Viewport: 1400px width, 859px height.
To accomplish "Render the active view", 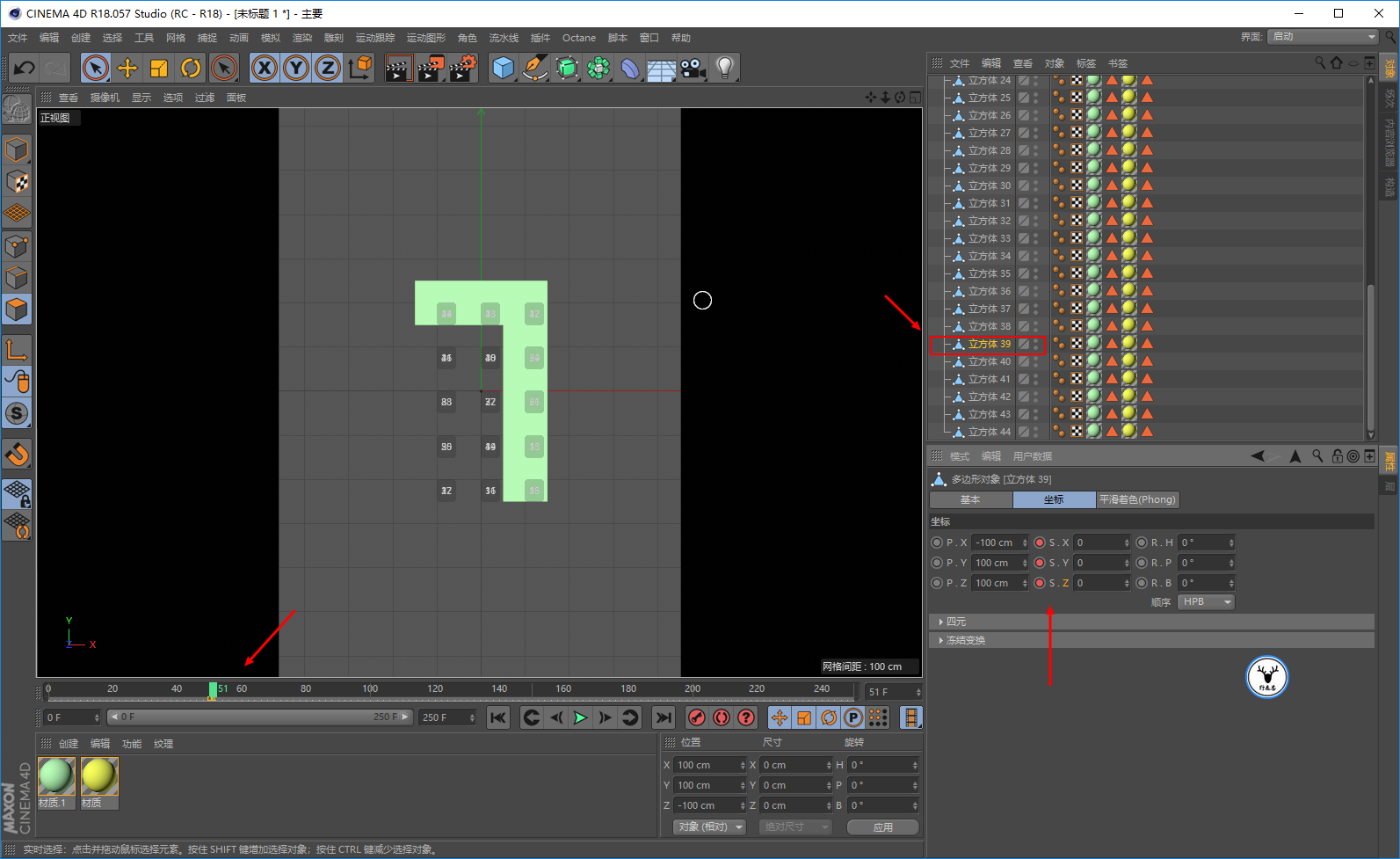I will tap(399, 68).
